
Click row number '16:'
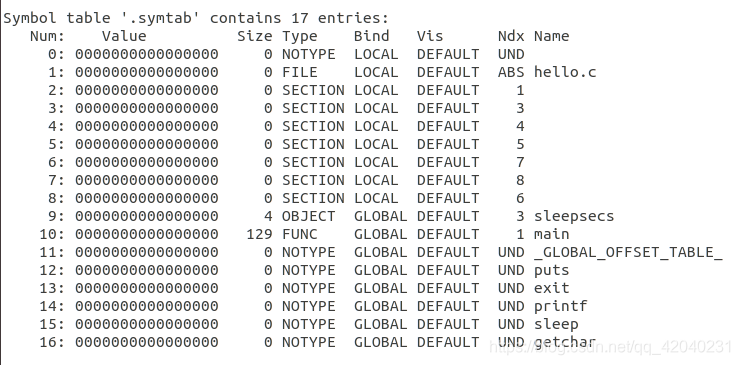(52, 342)
